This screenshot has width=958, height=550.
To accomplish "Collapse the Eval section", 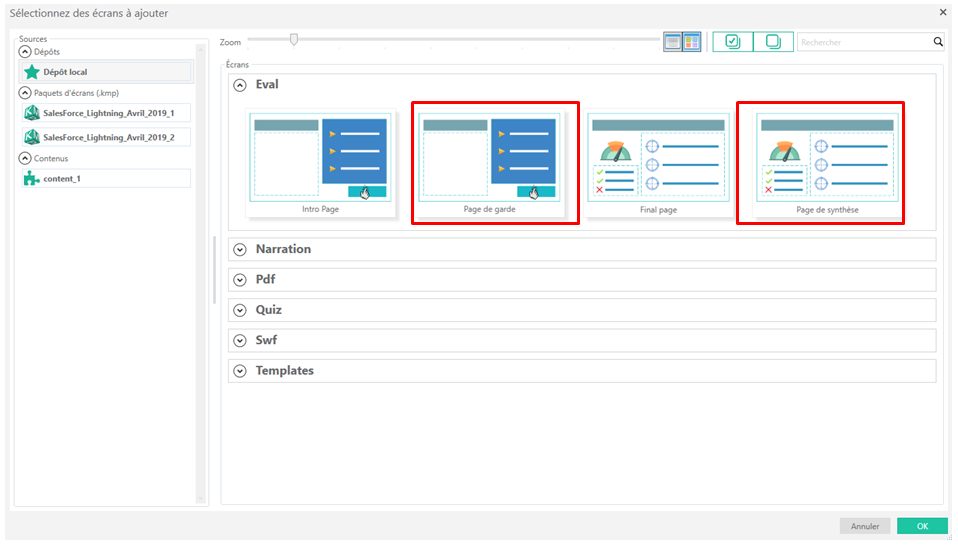I will point(240,85).
